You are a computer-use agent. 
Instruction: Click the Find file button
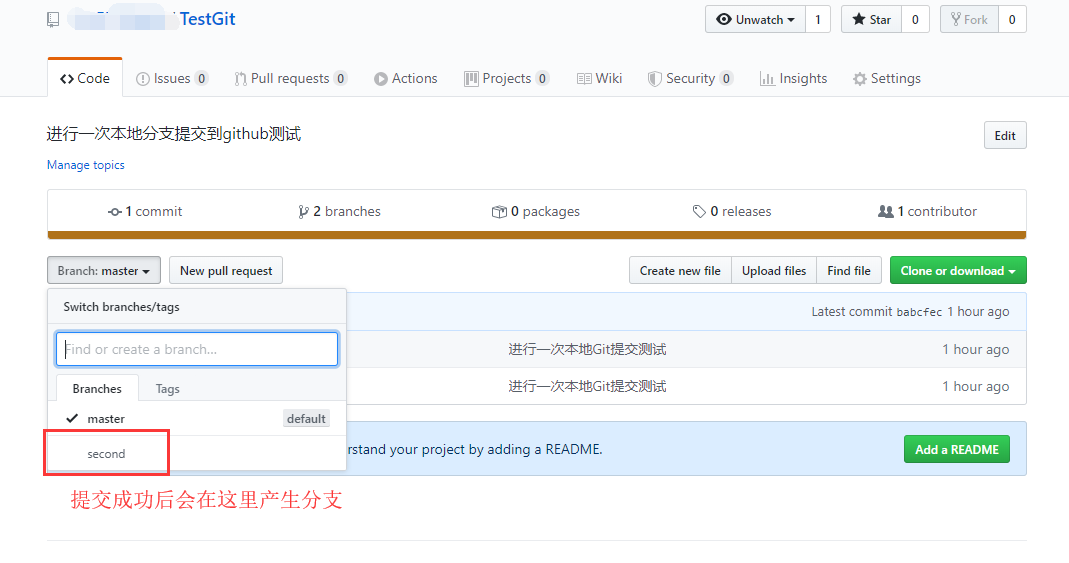[x=849, y=271]
